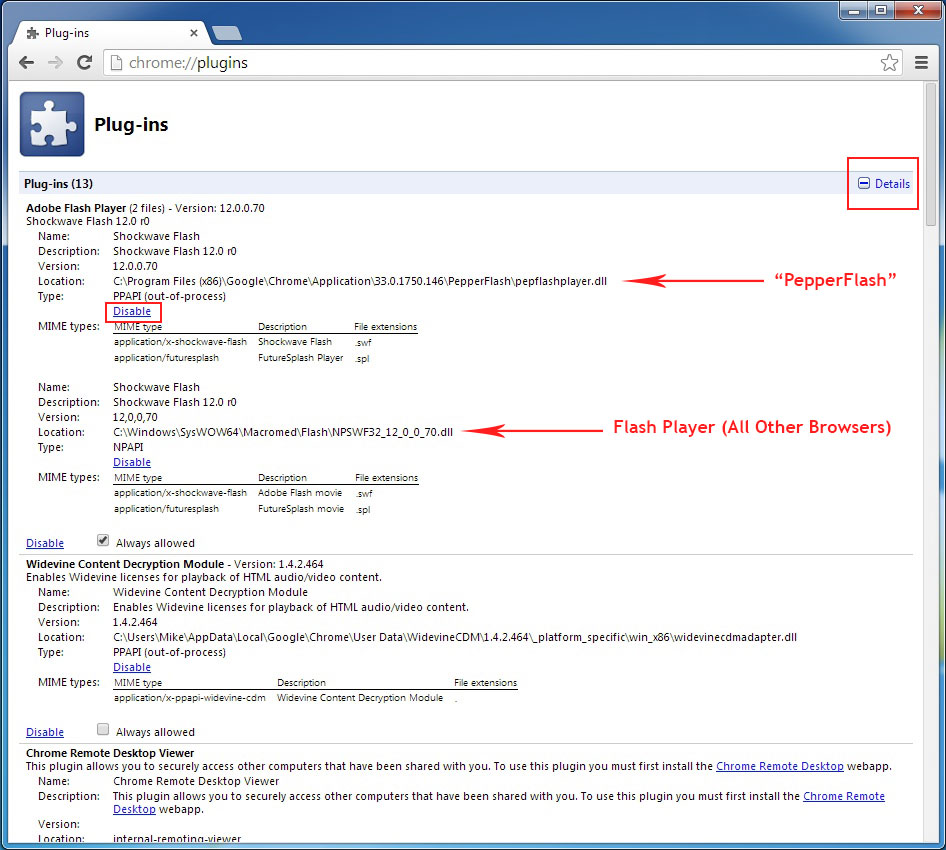
Task: Click the version value '1.4.2.464' row
Action: click(135, 622)
